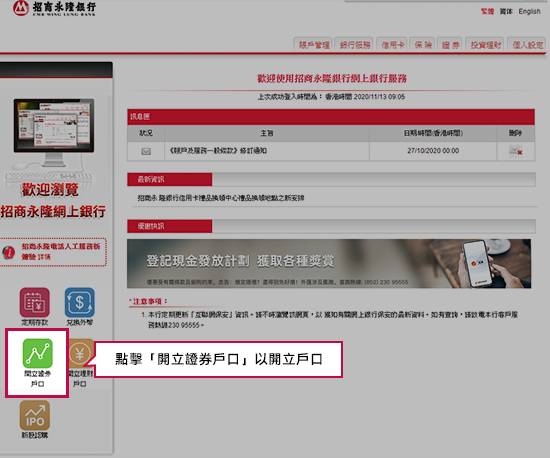Click the 27/10/2020 00:00 date cell

[x=433, y=151]
